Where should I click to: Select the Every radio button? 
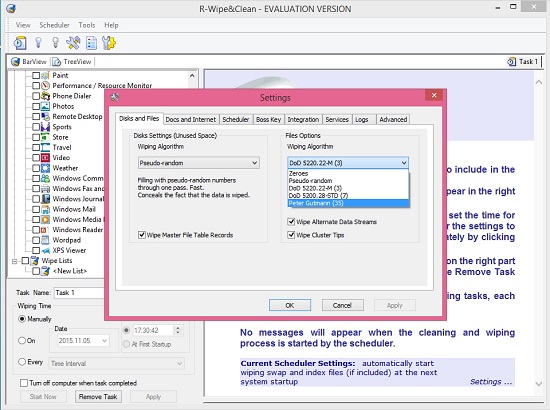pos(22,362)
